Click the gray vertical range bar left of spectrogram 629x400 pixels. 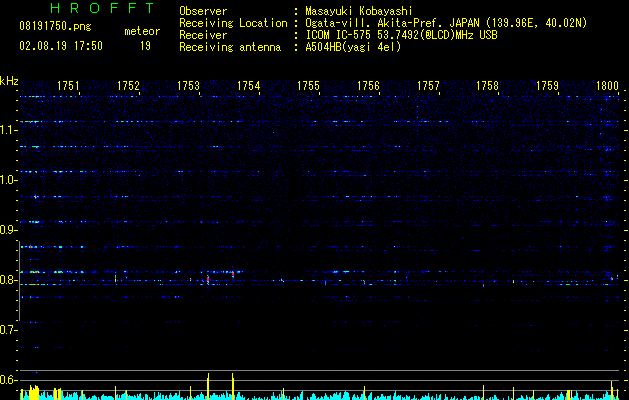pos(19,281)
